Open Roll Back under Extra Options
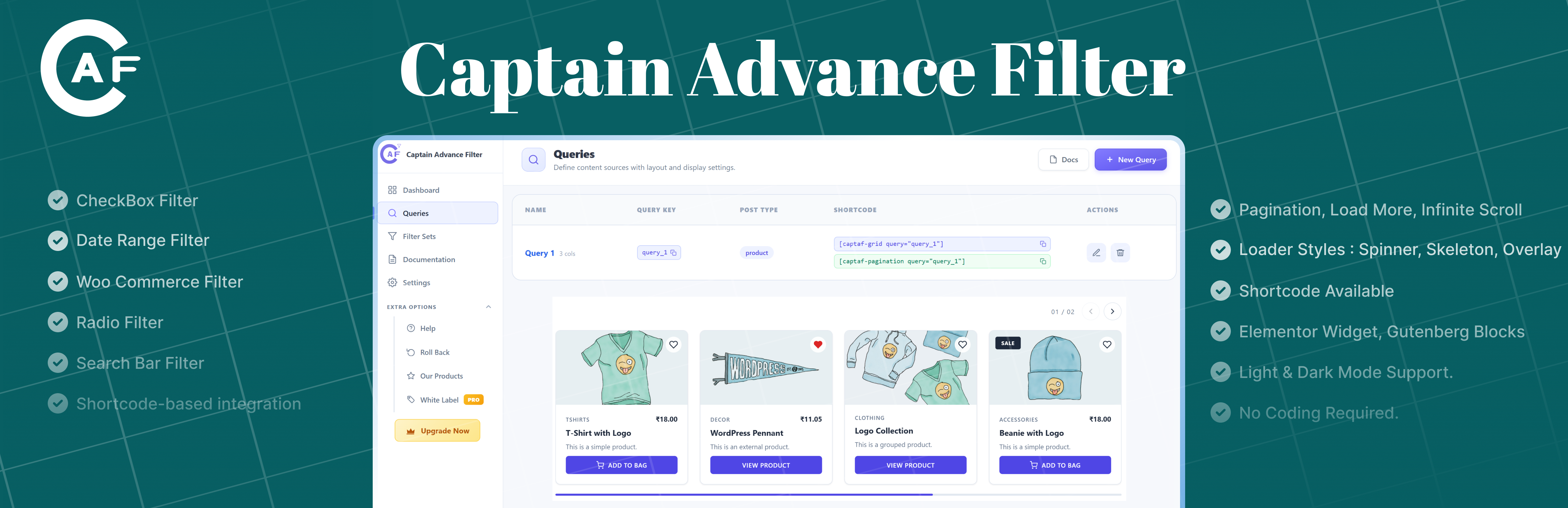The image size is (1568, 508). (x=429, y=352)
